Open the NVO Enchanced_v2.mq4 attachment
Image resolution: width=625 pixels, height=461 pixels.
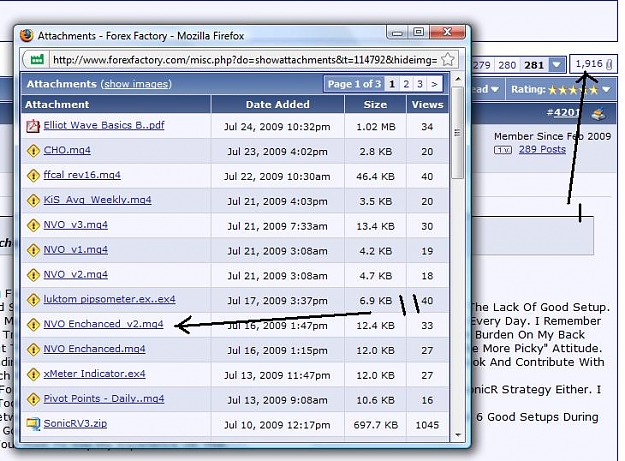(104, 324)
